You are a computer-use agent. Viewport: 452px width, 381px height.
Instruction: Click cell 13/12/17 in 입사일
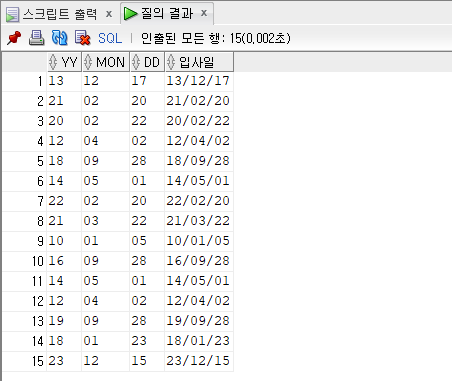198,81
